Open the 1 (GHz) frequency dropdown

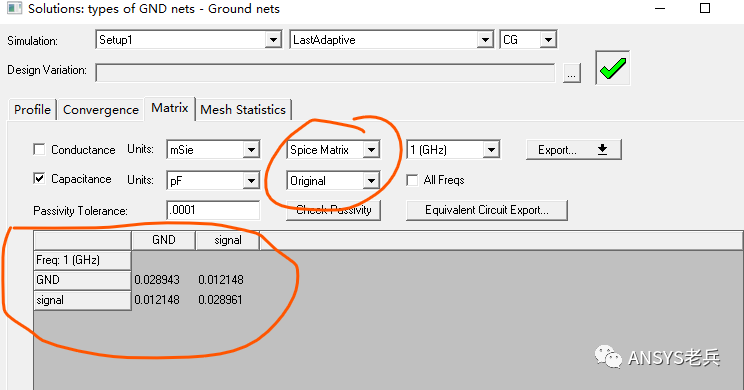coord(491,150)
